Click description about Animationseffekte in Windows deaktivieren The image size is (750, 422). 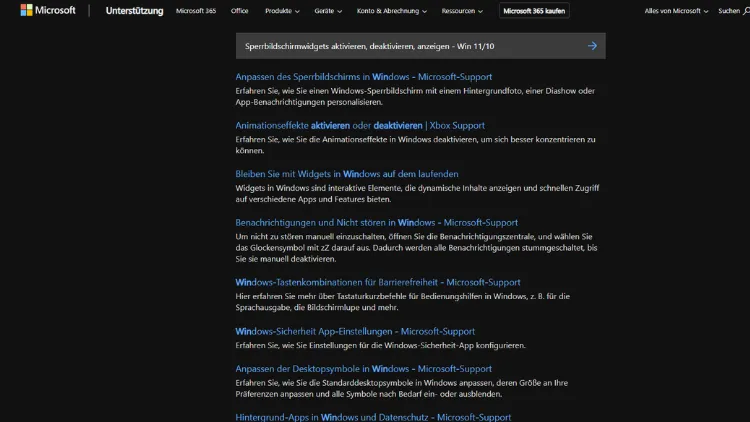coord(415,145)
